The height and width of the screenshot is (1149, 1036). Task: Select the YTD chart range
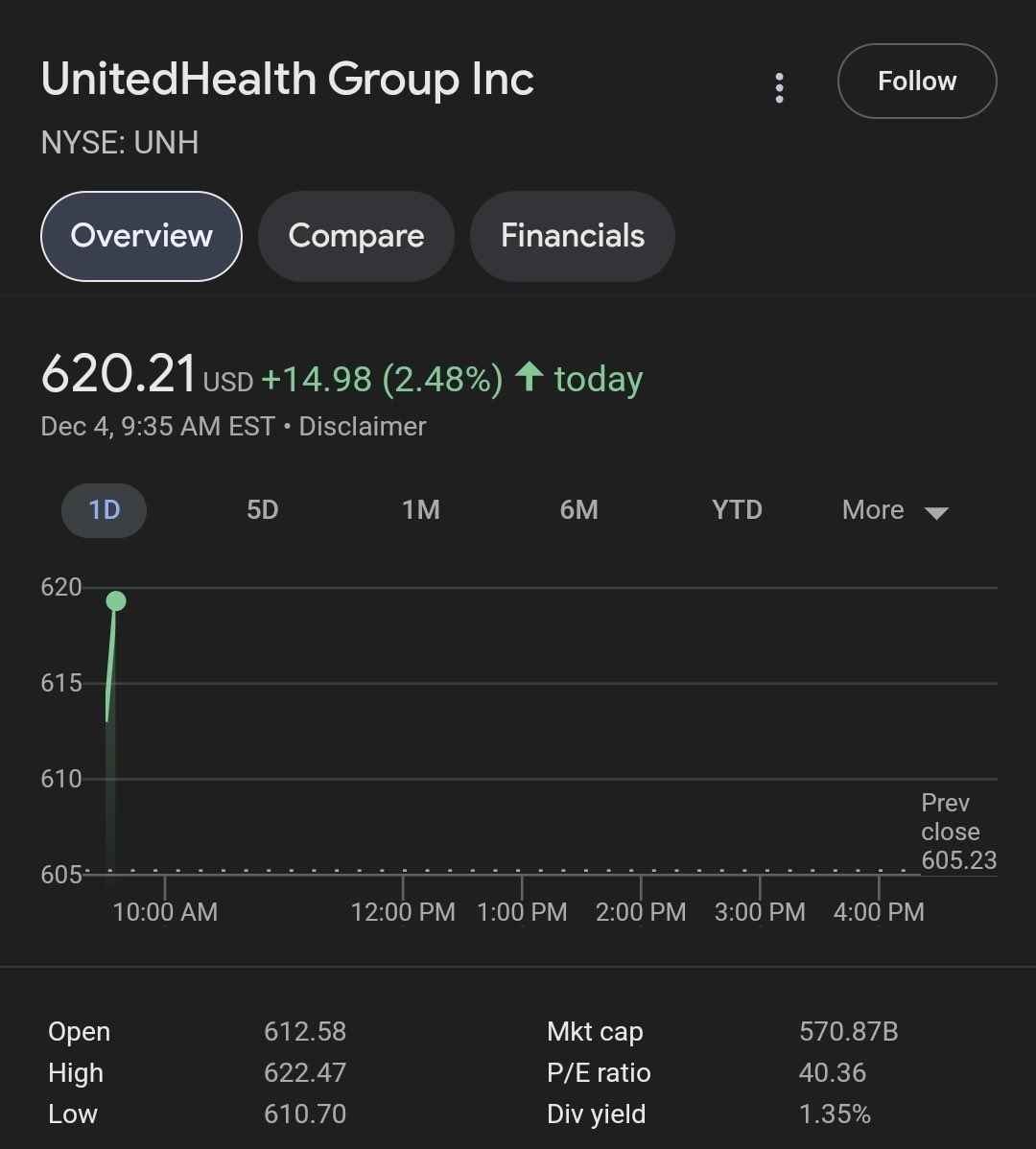click(737, 510)
